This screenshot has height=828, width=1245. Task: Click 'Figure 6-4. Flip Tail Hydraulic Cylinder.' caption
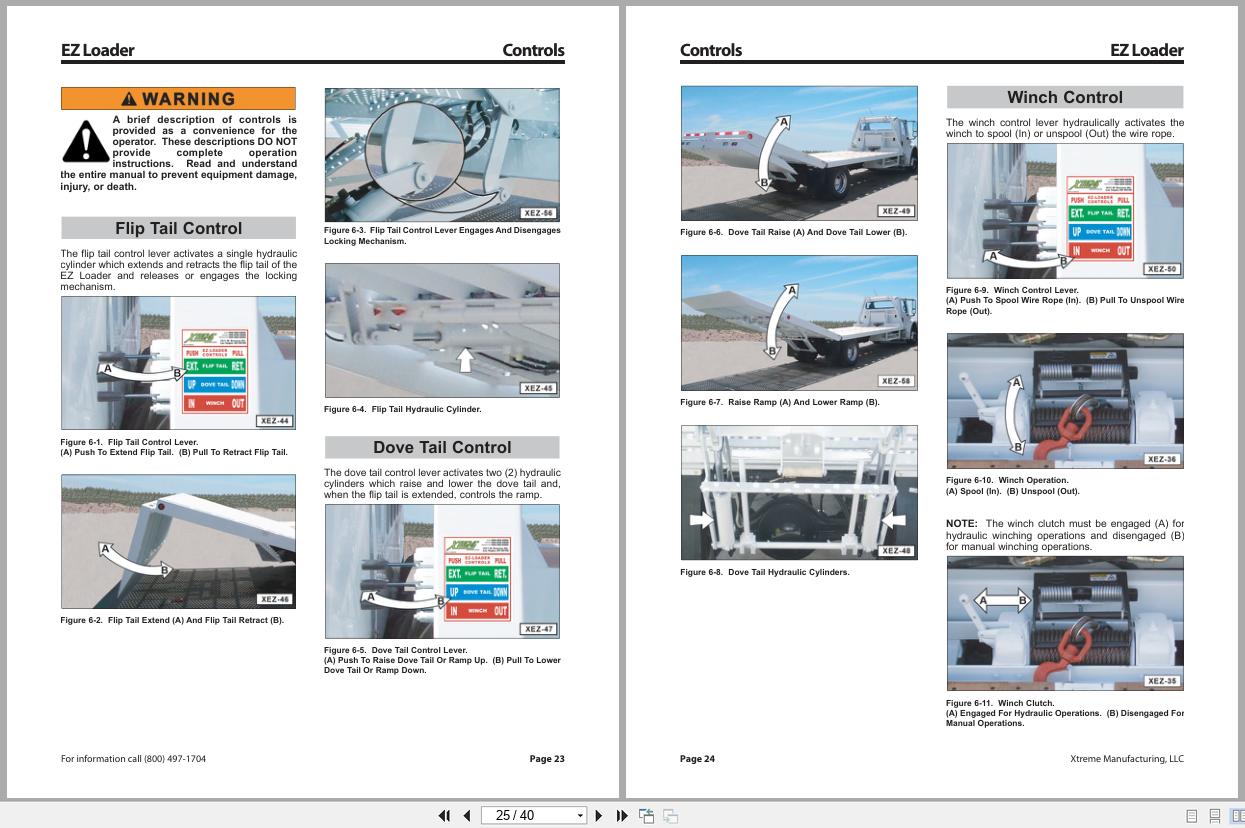(x=402, y=409)
